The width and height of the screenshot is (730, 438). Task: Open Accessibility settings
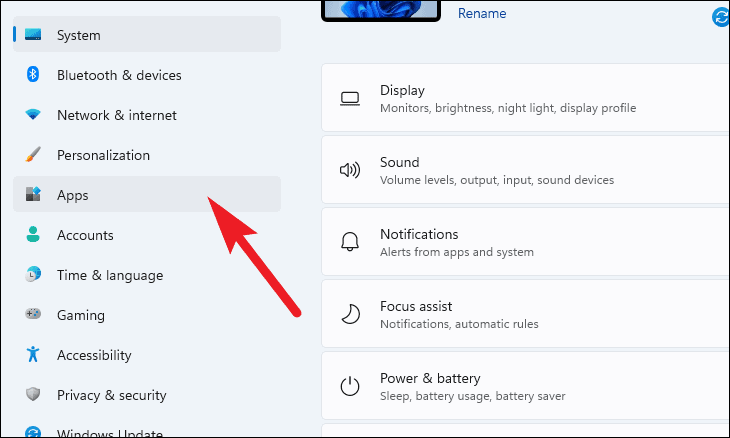pyautogui.click(x=147, y=354)
